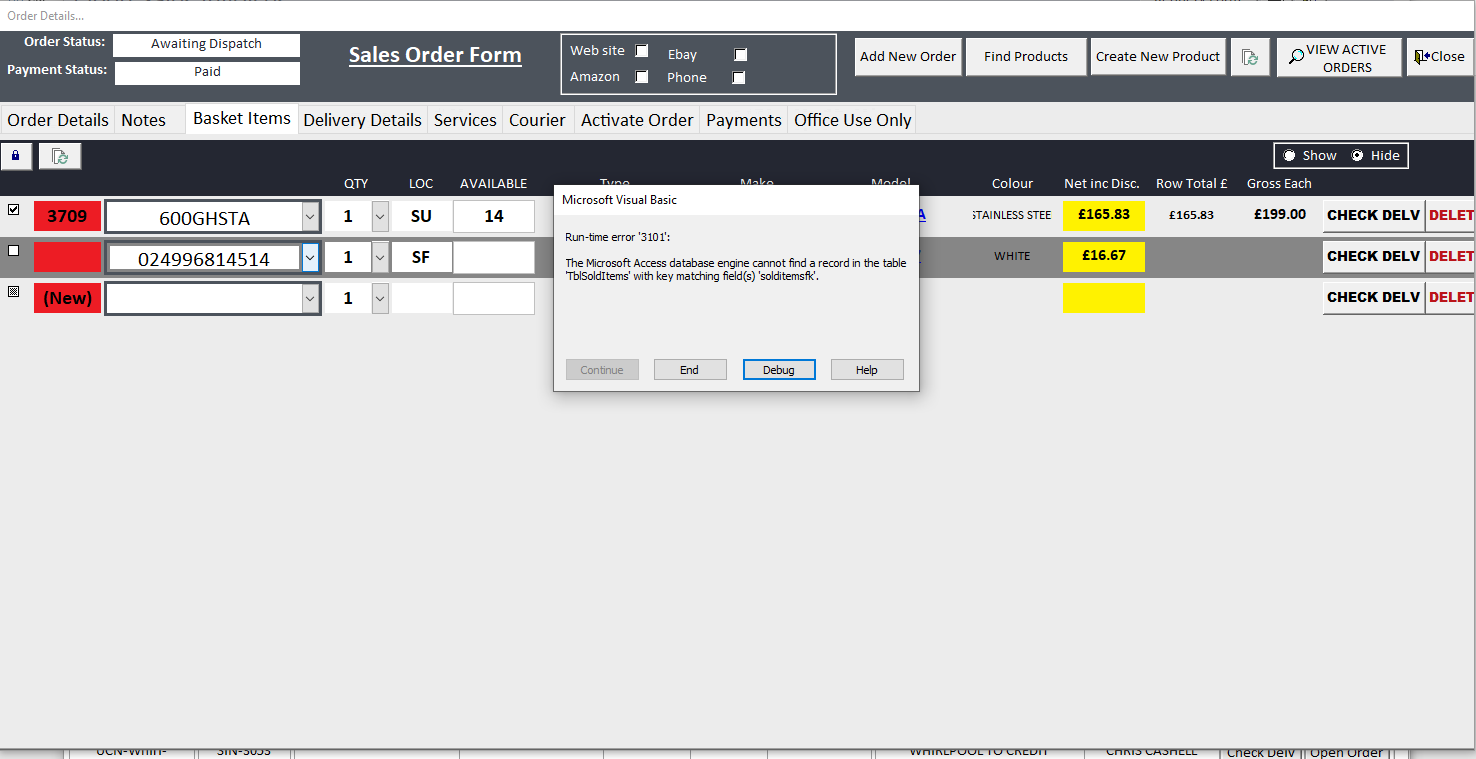Click the Gross Each column header
1476x759 pixels.
click(1279, 184)
